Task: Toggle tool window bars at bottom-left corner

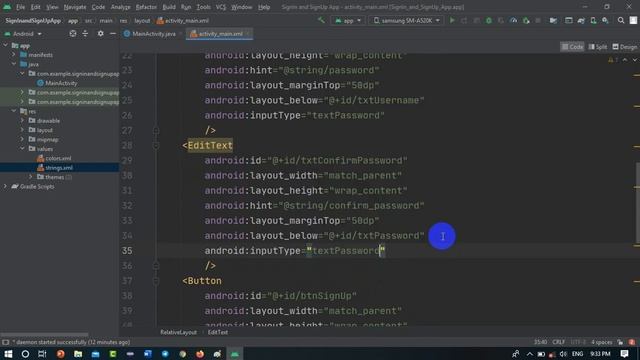Action: pyautogui.click(x=5, y=342)
